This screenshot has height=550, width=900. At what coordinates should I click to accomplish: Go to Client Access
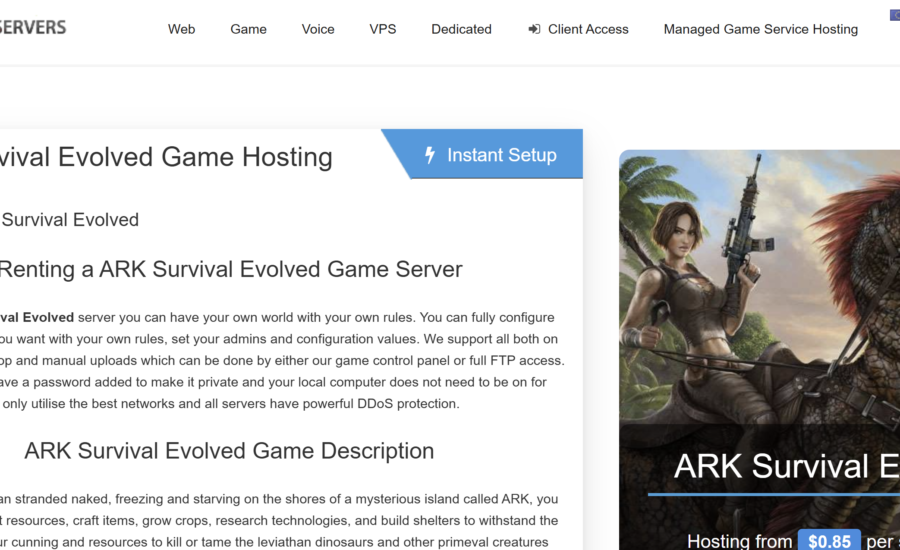(x=579, y=29)
